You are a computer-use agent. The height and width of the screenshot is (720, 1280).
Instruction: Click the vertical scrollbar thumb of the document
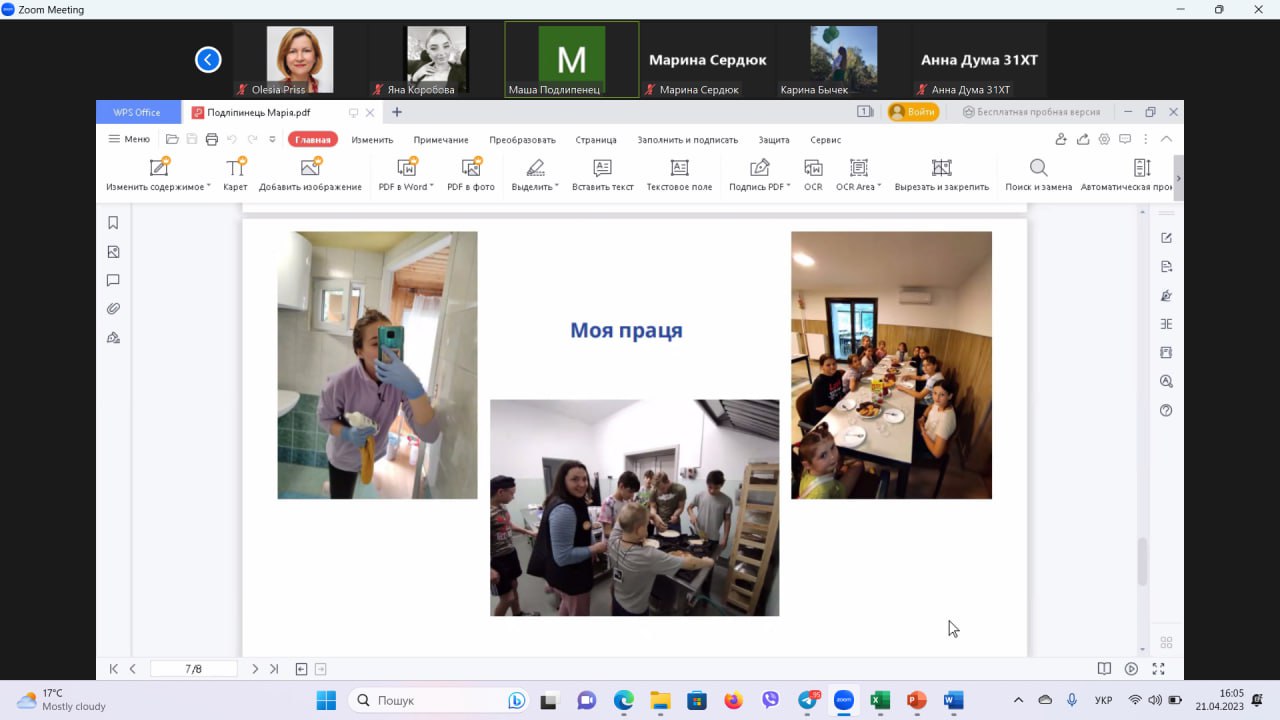point(1142,562)
